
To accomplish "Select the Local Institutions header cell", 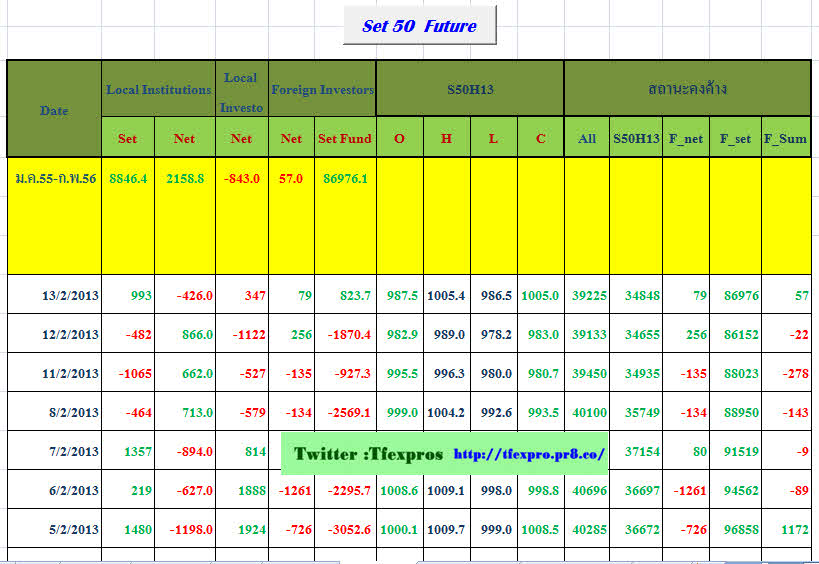I will click(x=158, y=90).
